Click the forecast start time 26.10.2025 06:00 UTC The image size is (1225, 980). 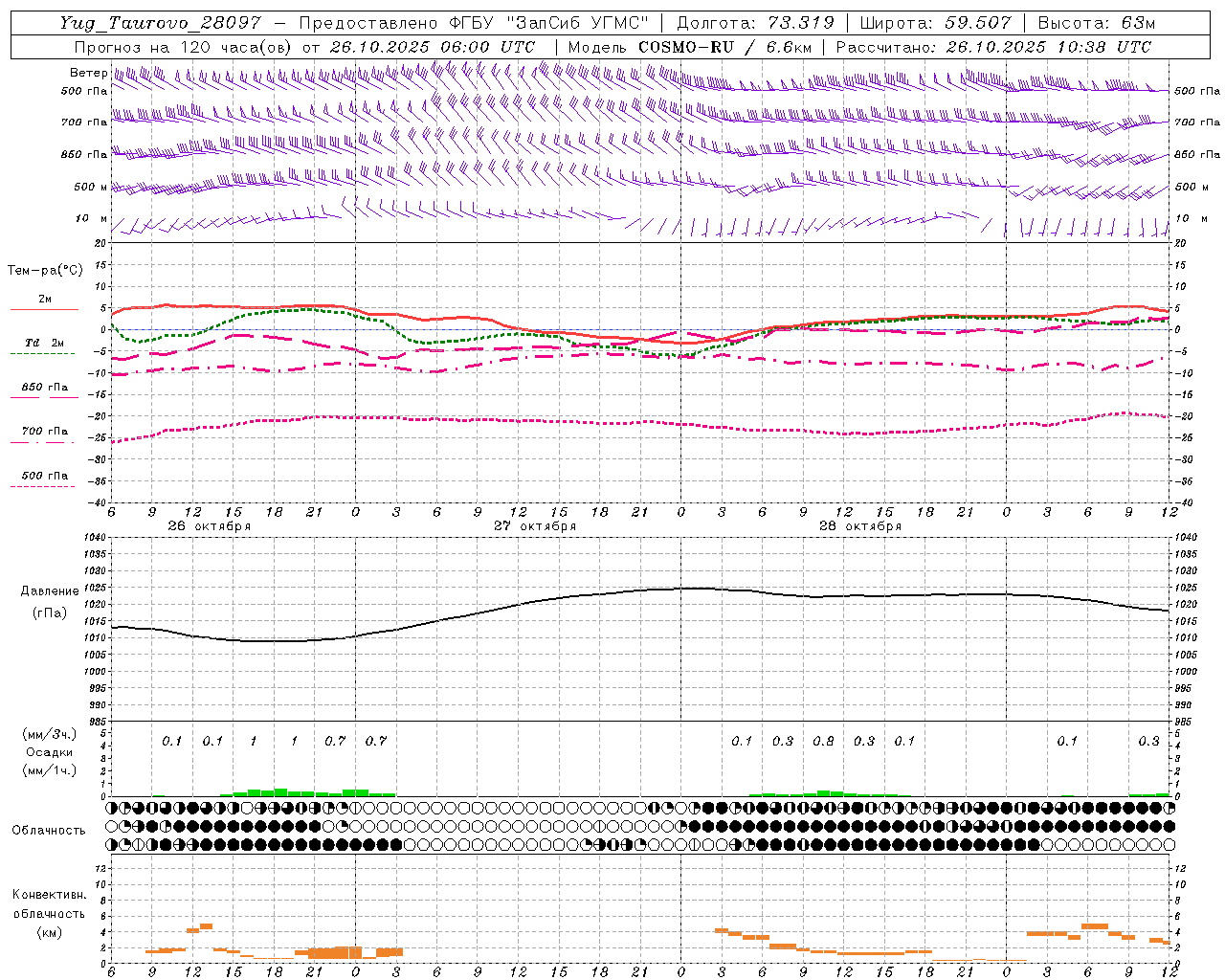432,47
